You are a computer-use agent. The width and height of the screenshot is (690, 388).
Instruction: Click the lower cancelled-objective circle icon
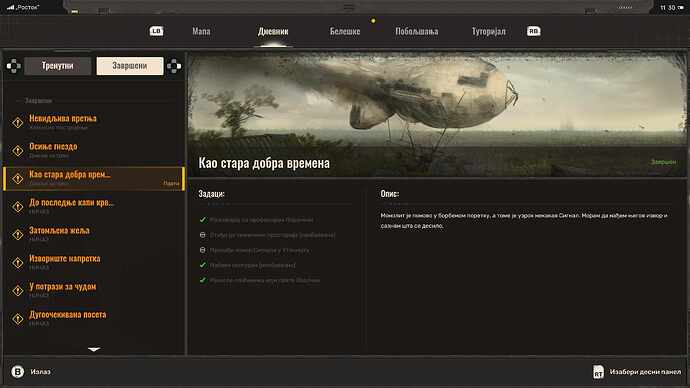tap(203, 250)
